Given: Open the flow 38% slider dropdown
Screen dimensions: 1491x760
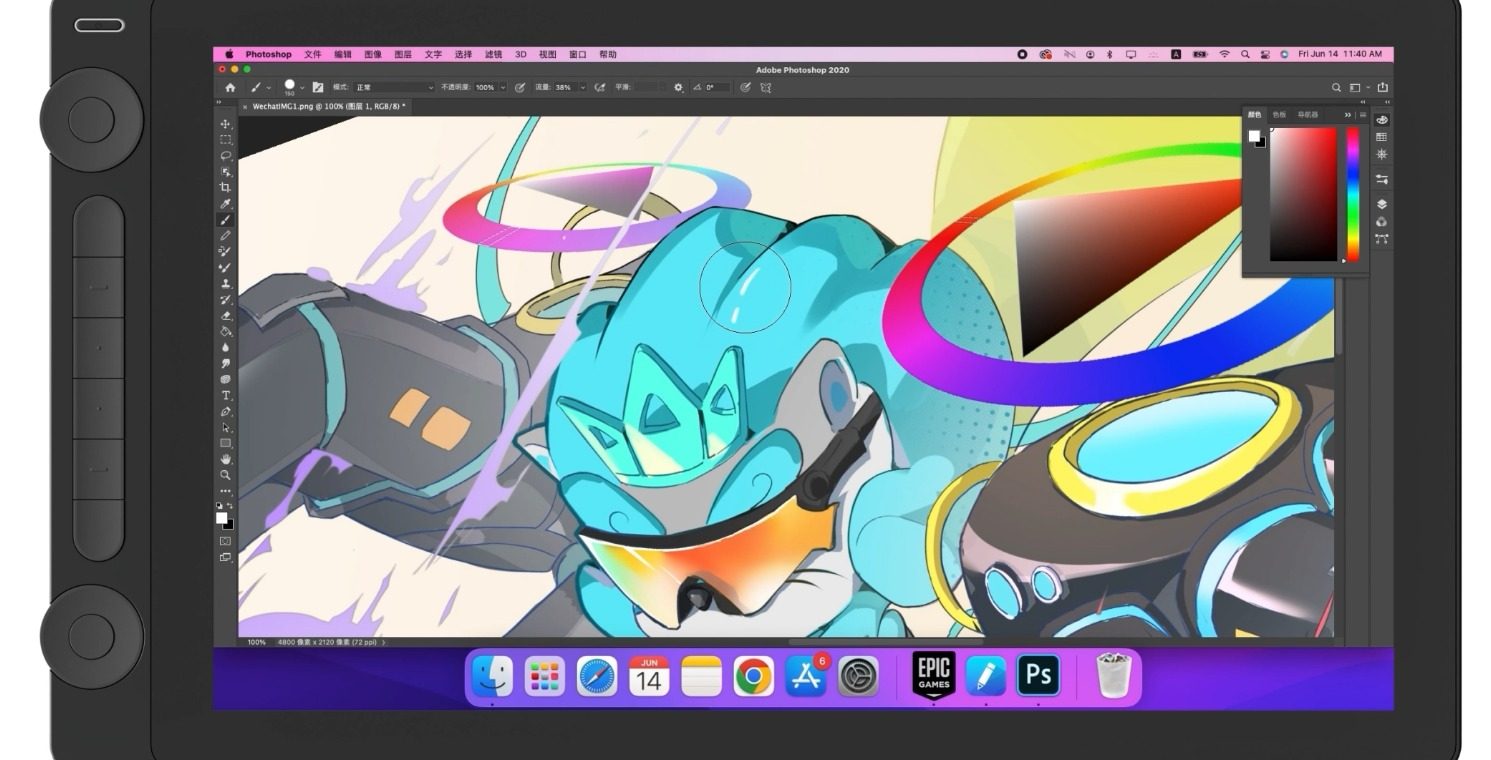Looking at the screenshot, I should pyautogui.click(x=582, y=88).
